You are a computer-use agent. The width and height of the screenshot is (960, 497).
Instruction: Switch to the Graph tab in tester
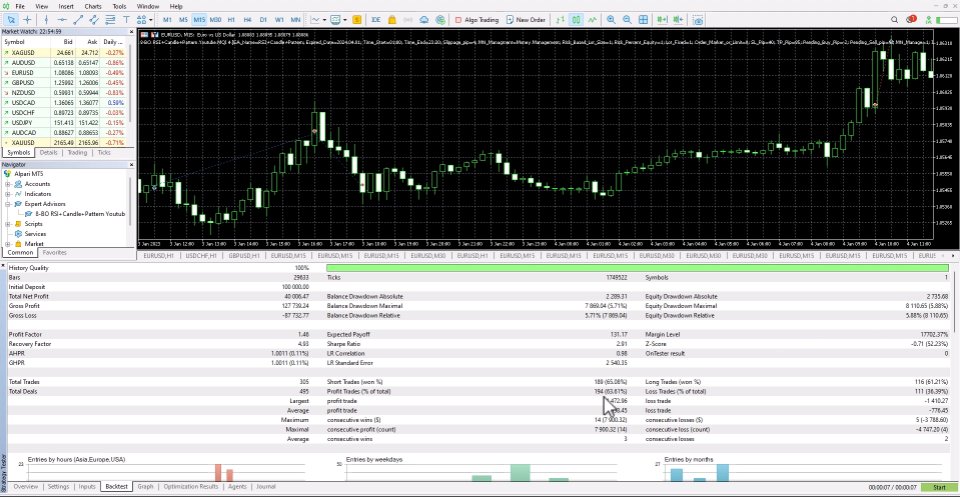145,487
